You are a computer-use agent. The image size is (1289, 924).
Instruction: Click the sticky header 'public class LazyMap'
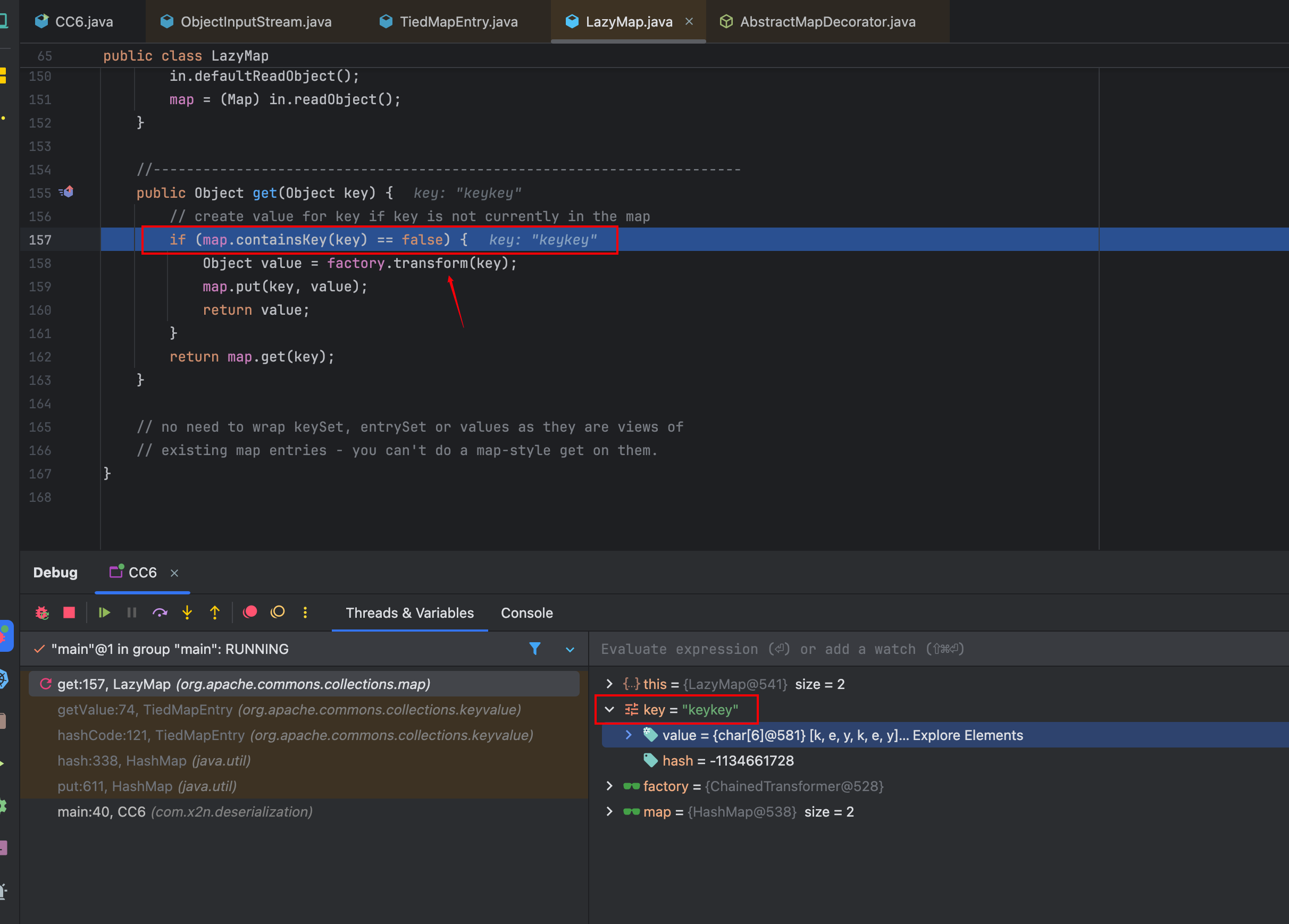185,56
